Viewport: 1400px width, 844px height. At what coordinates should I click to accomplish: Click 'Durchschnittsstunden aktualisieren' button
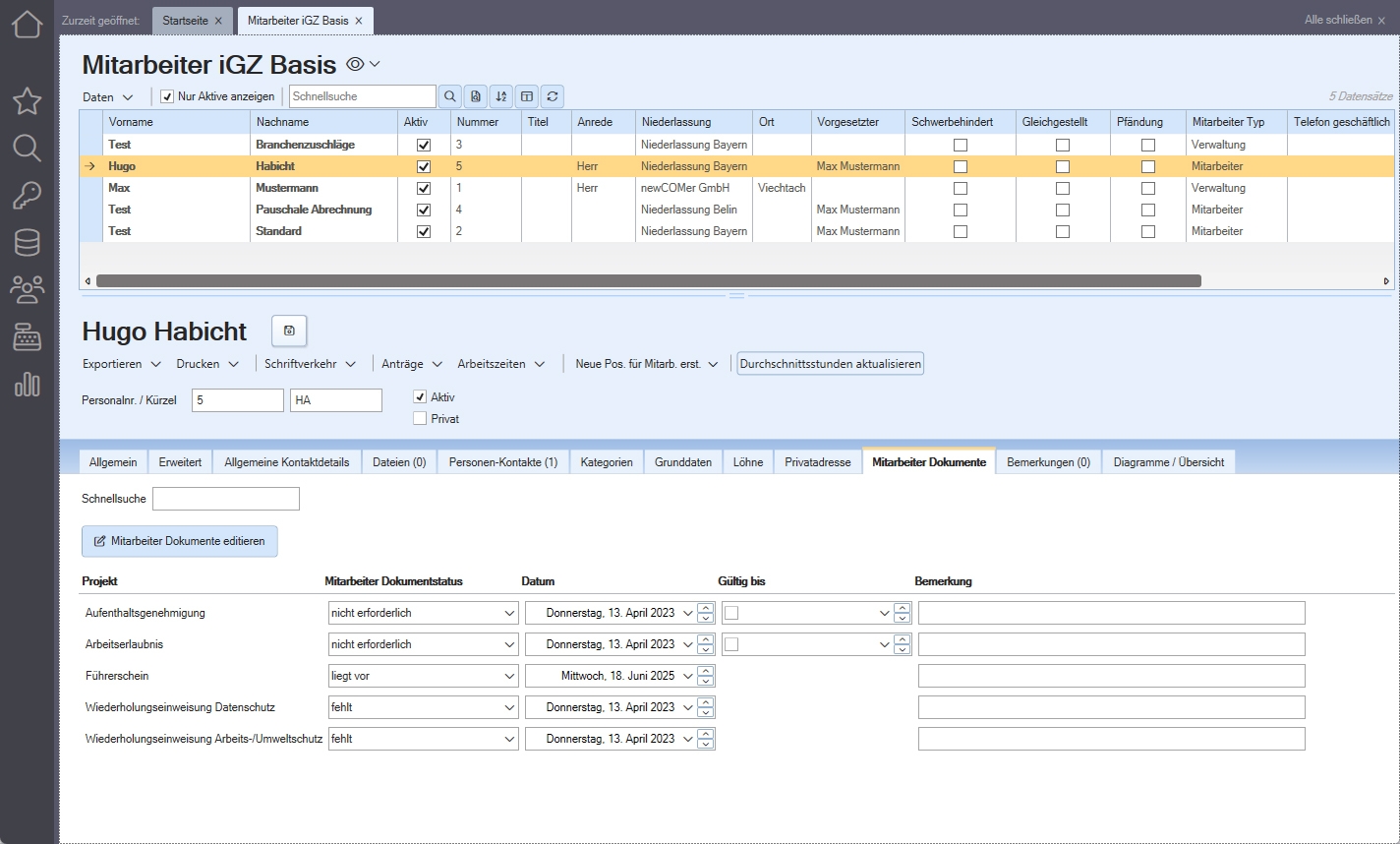click(830, 364)
